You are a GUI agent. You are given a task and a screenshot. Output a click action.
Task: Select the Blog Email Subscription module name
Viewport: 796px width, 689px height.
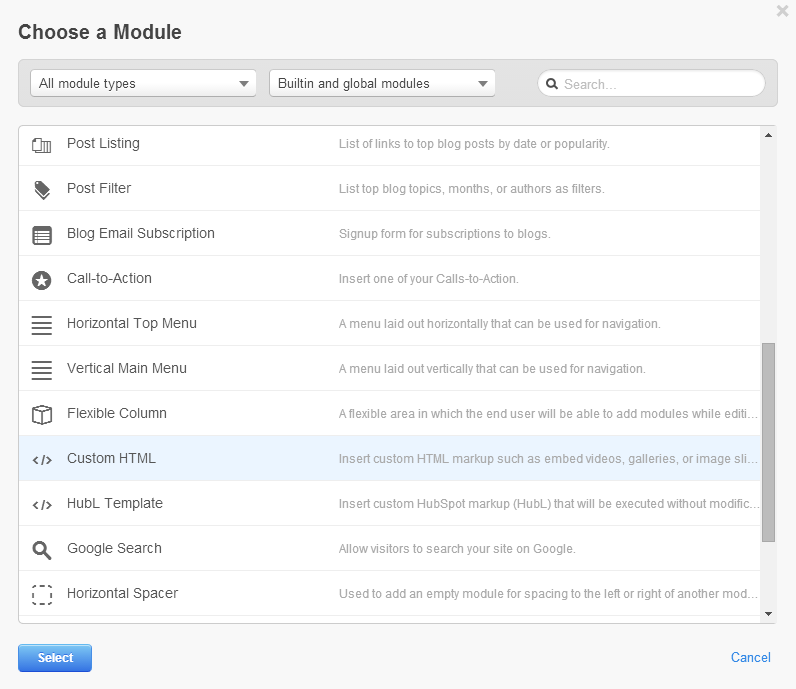pos(141,234)
